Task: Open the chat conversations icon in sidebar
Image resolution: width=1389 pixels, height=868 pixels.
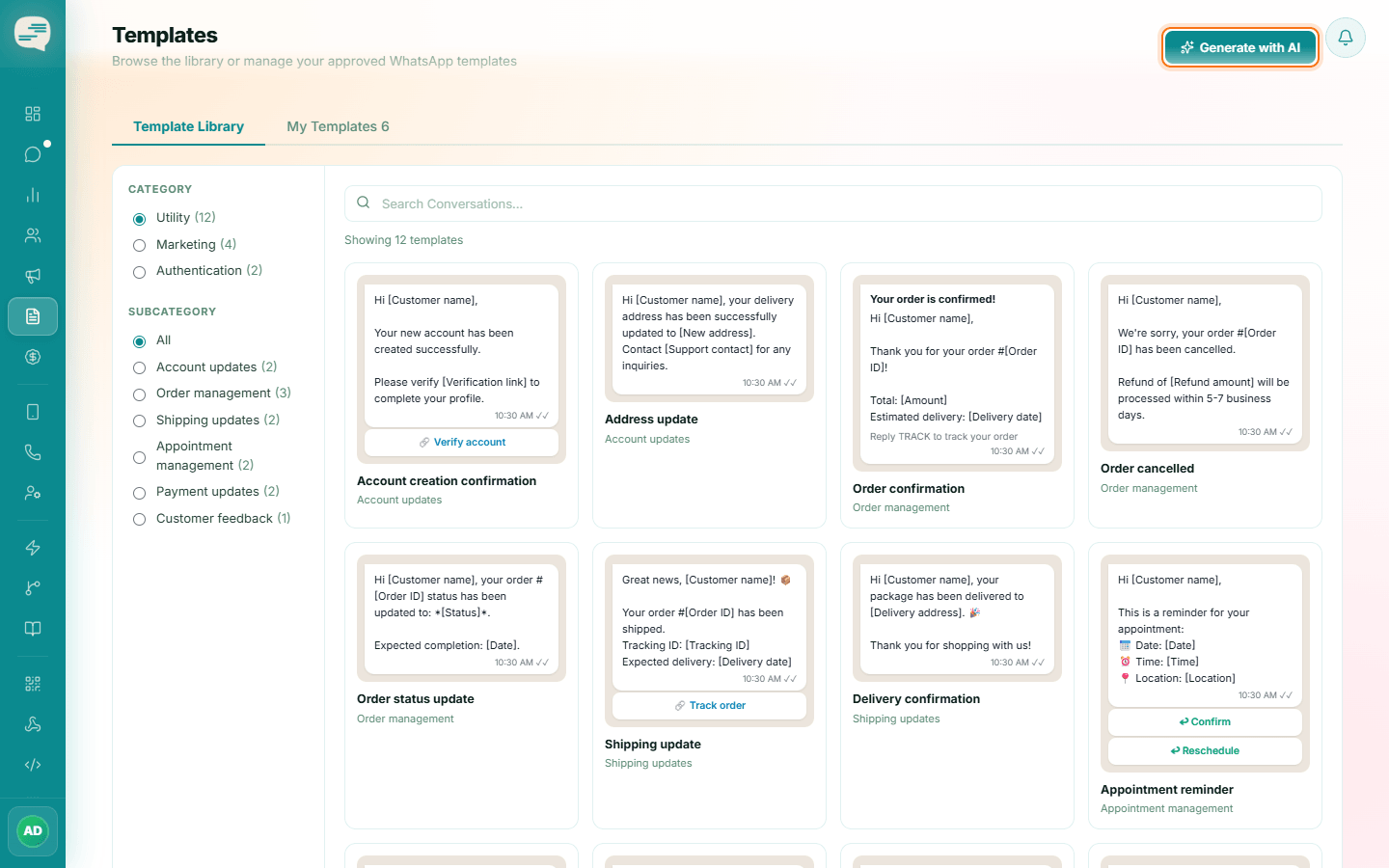Action: (33, 154)
